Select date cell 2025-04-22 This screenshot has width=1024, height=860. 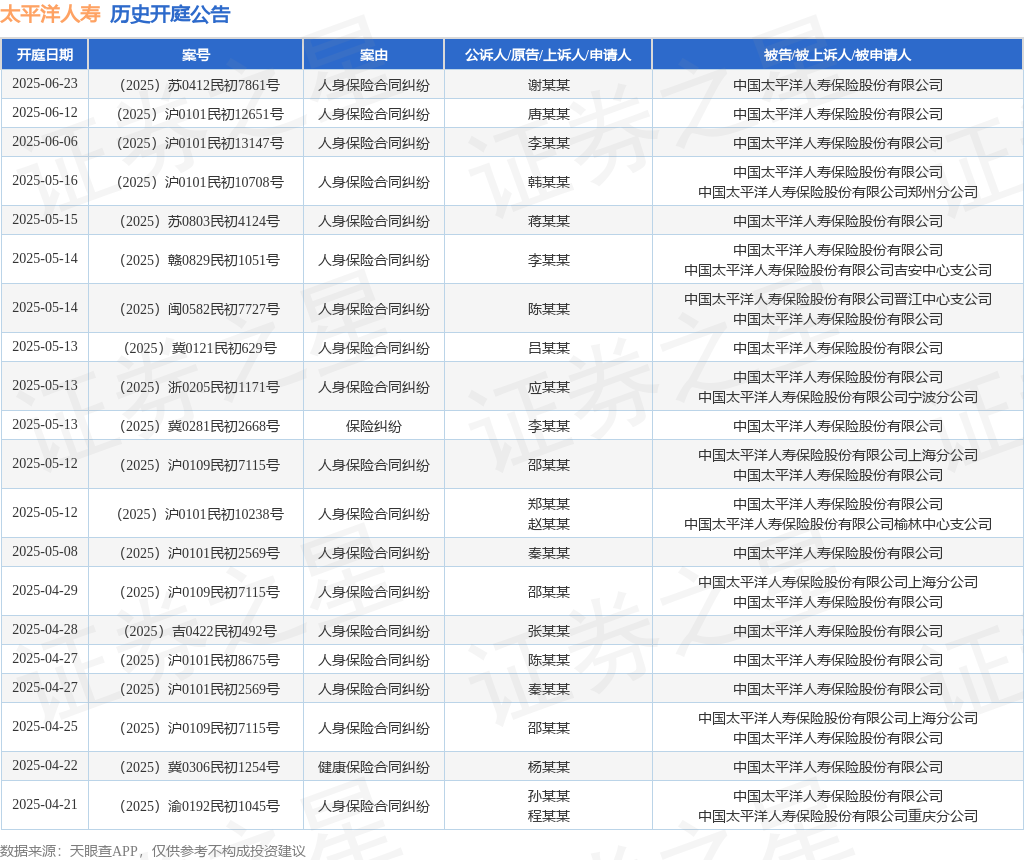[44, 765]
